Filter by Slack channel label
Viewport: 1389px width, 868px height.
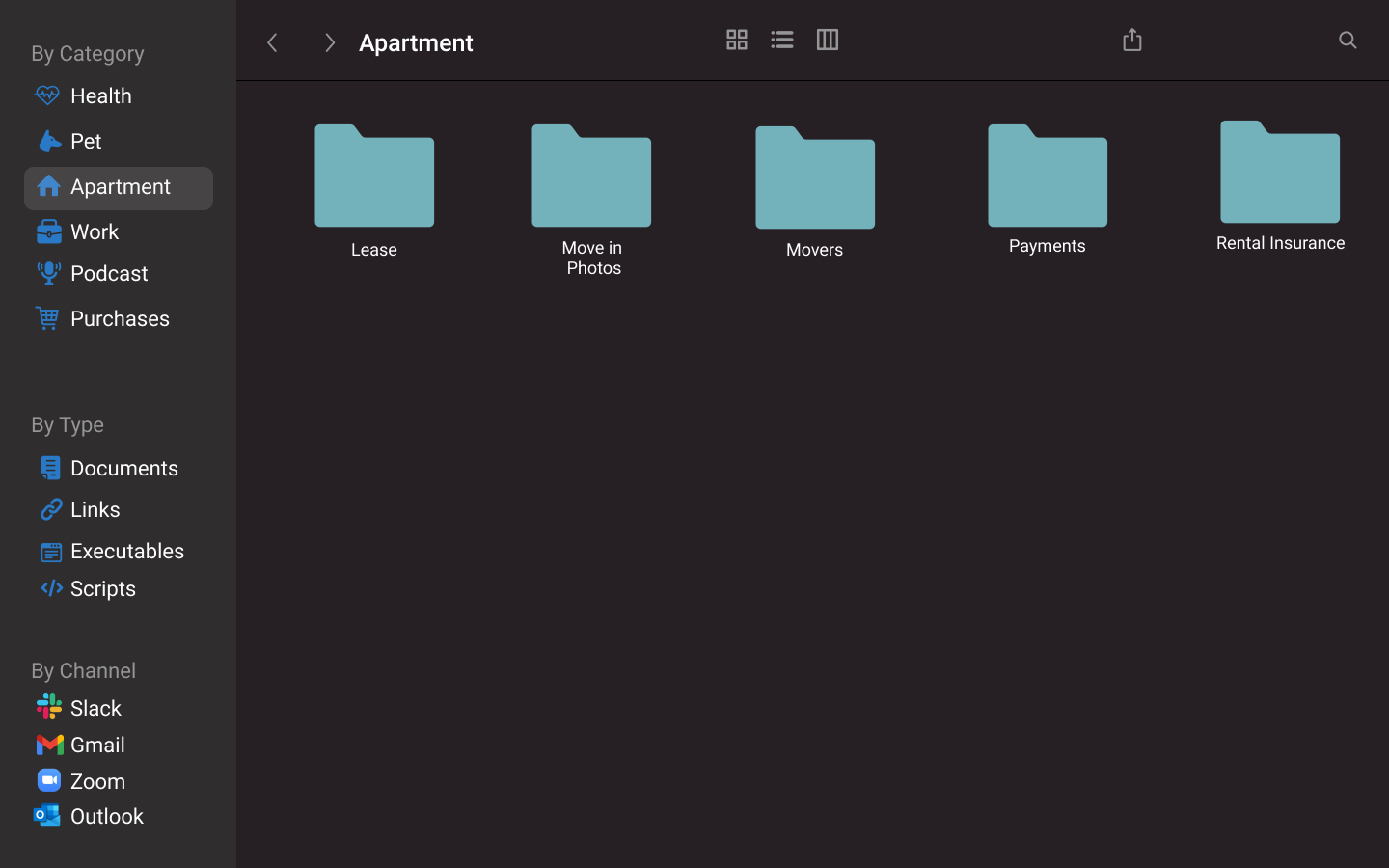pos(96,708)
